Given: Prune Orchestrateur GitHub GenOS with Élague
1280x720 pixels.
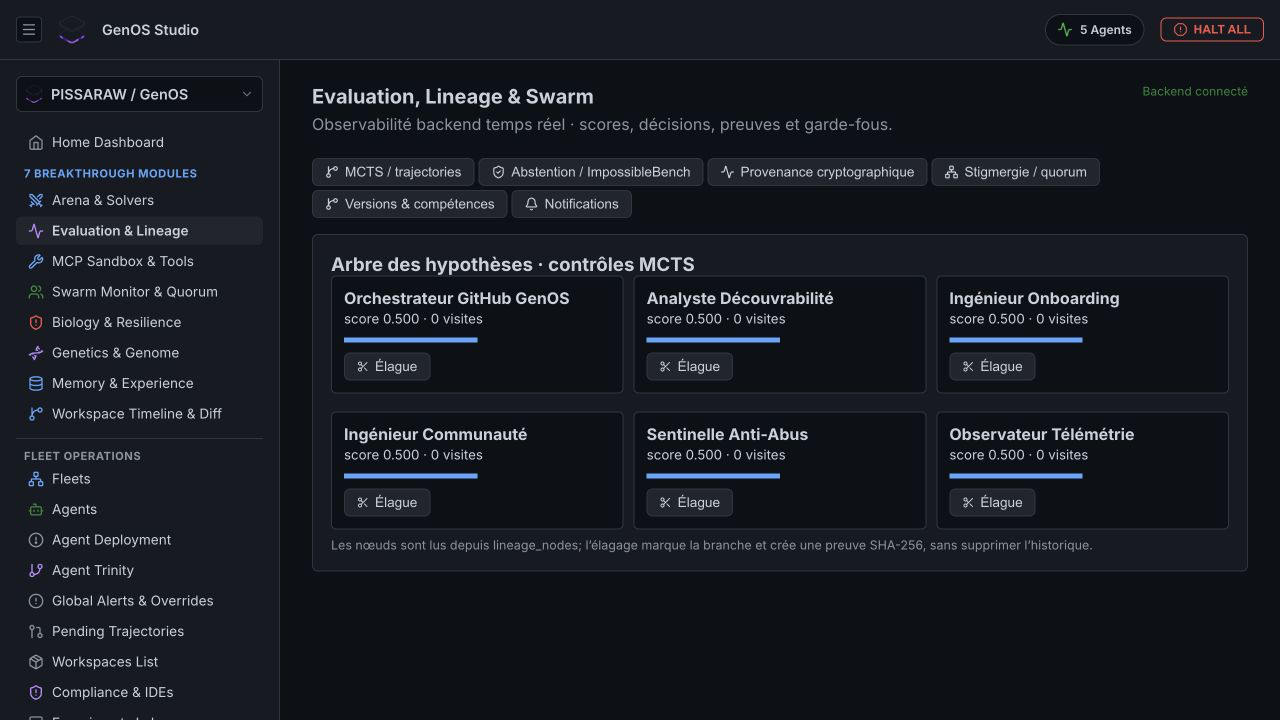Looking at the screenshot, I should coord(387,366).
